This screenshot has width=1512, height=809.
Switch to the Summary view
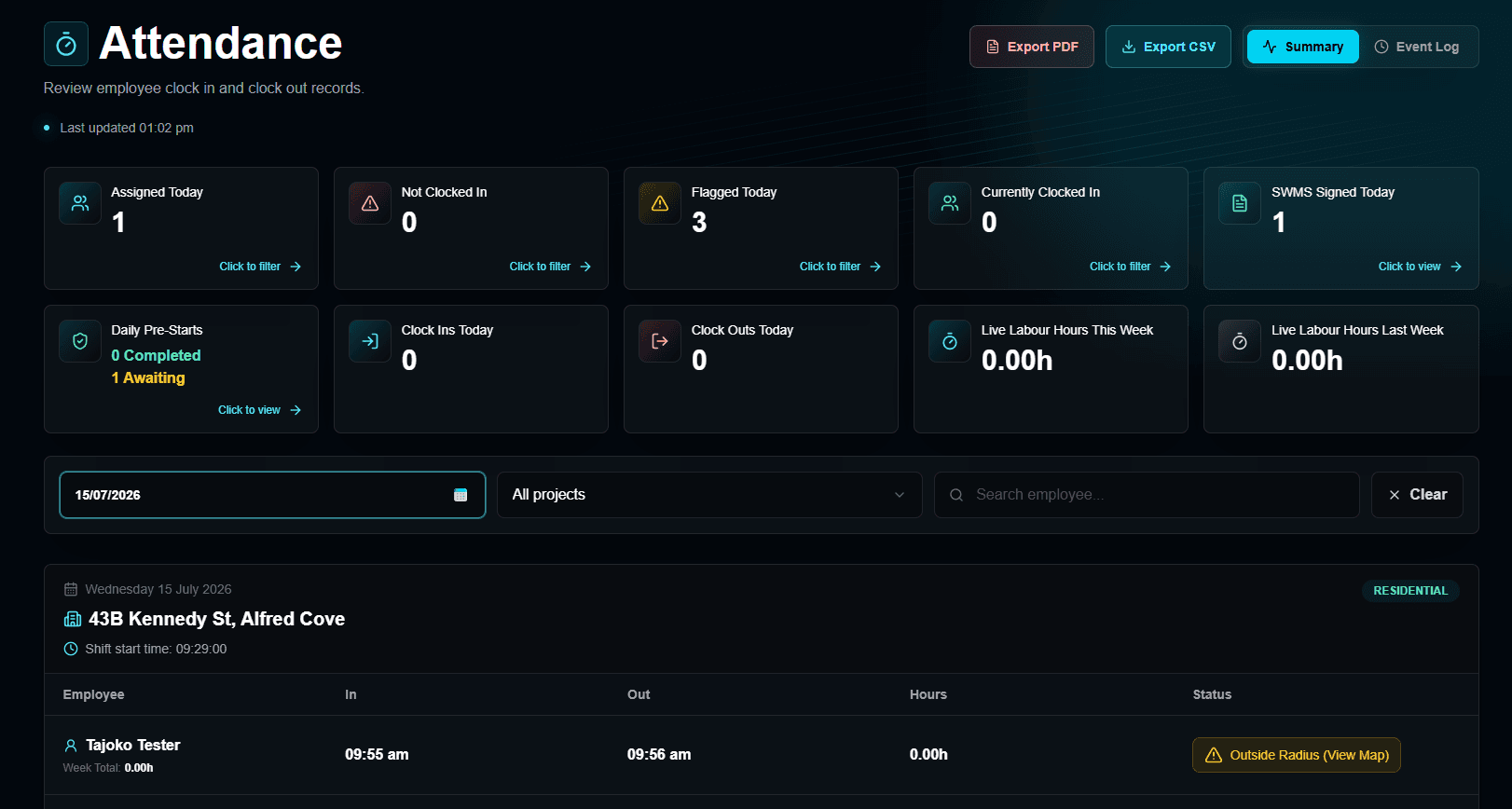pyautogui.click(x=1303, y=47)
